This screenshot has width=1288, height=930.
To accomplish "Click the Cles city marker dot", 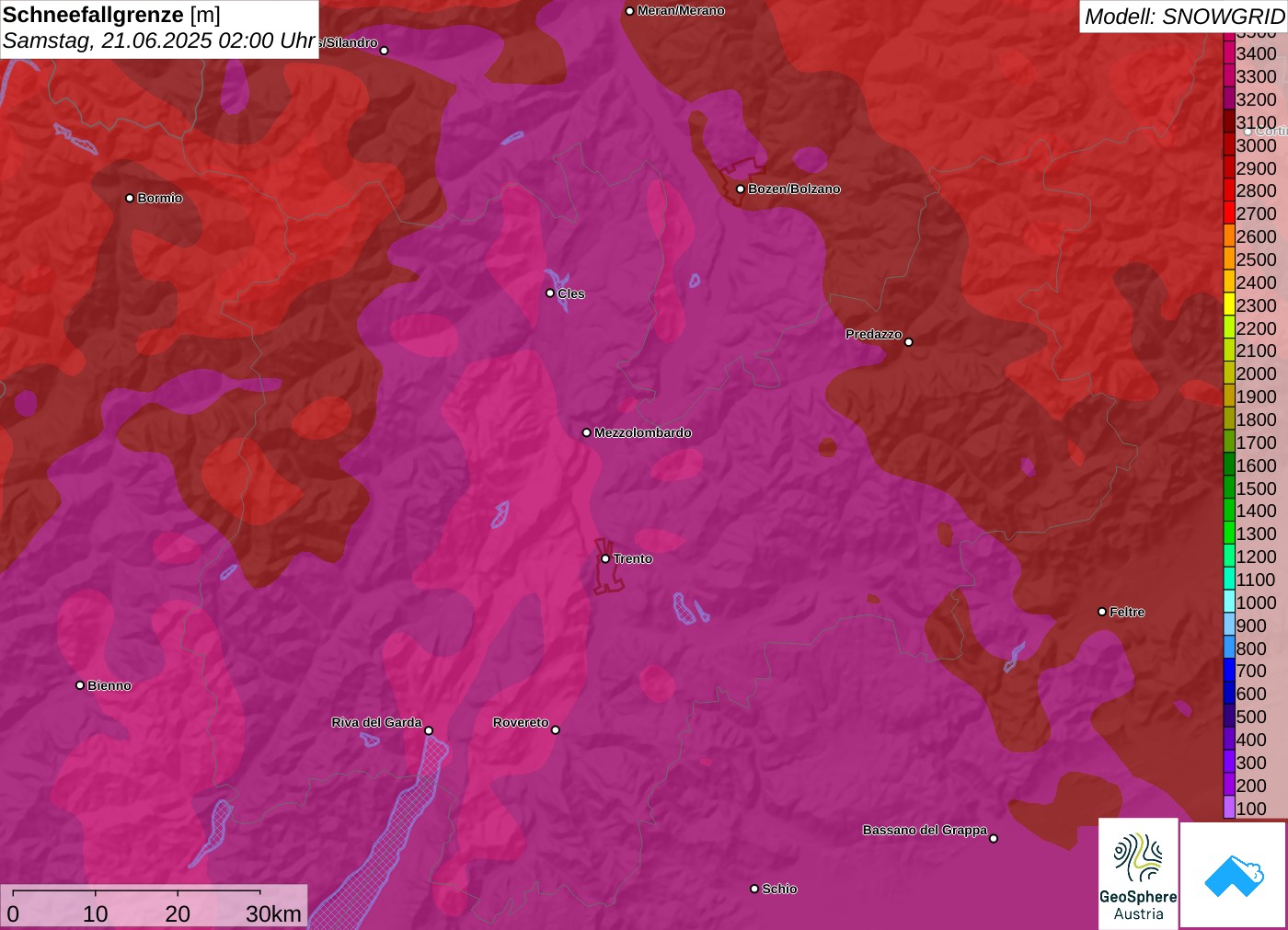I will coord(550,293).
